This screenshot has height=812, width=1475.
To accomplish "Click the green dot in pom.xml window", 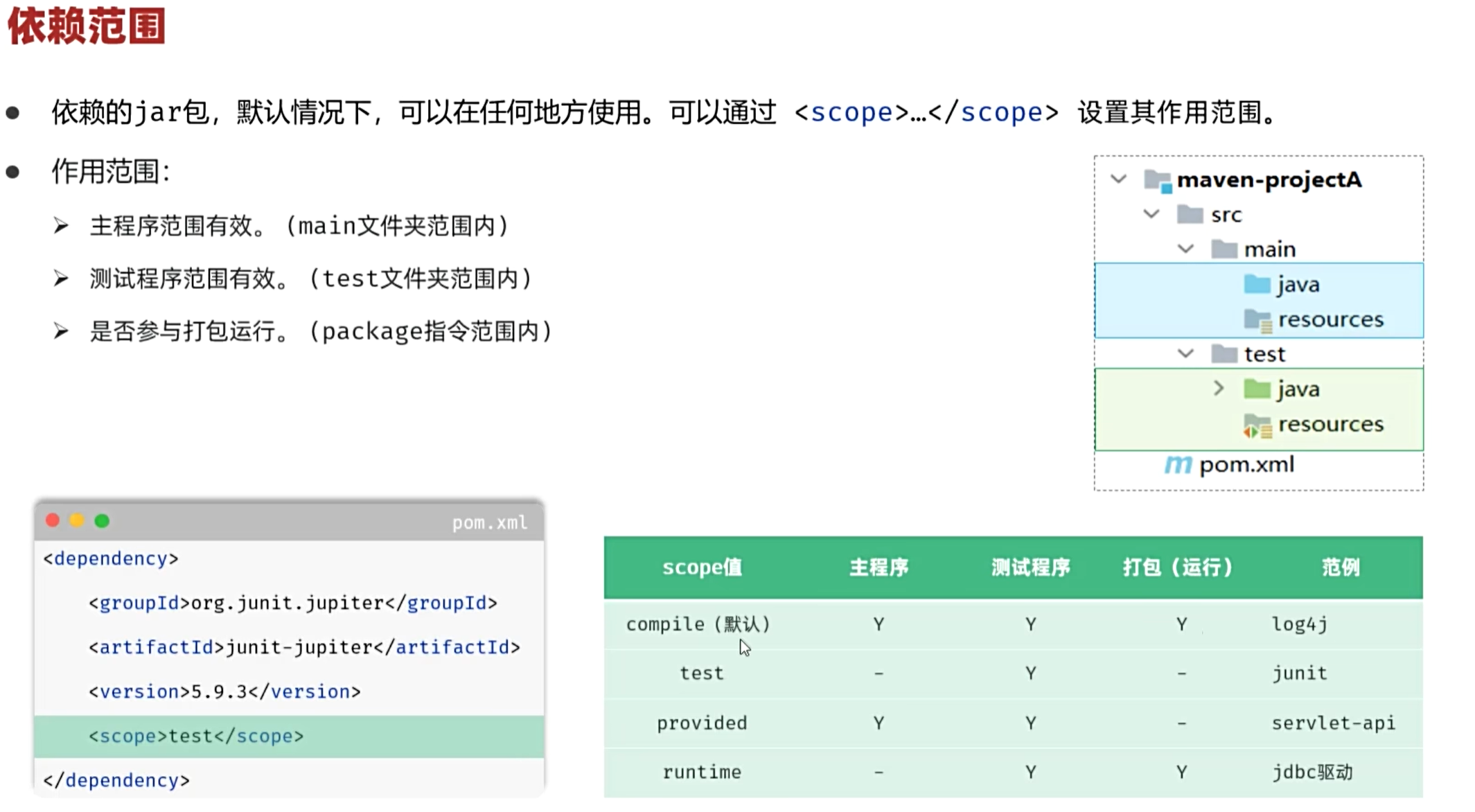I will tap(102, 521).
